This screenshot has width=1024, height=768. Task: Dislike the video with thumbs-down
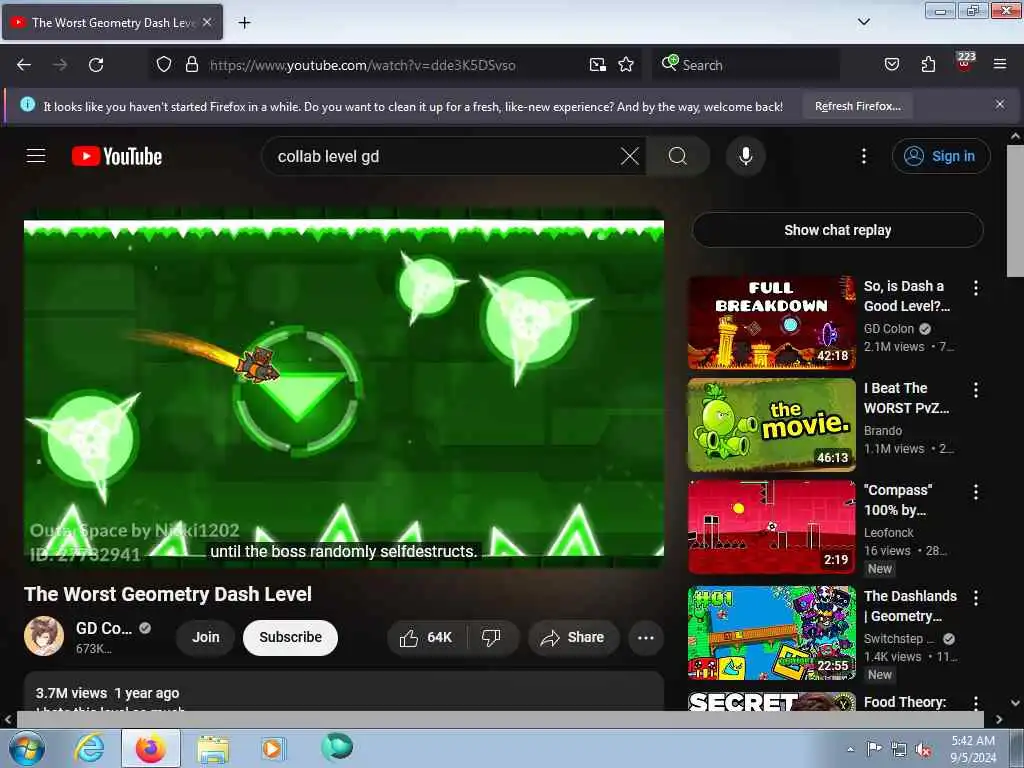[492, 638]
